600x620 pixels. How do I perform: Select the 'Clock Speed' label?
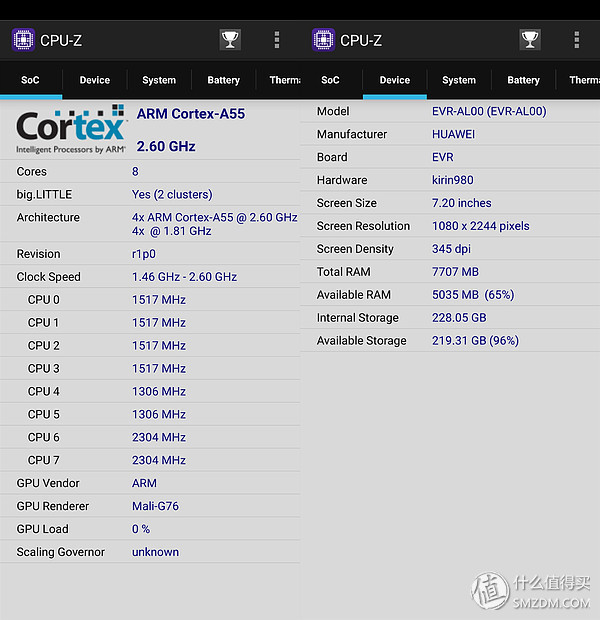point(49,277)
